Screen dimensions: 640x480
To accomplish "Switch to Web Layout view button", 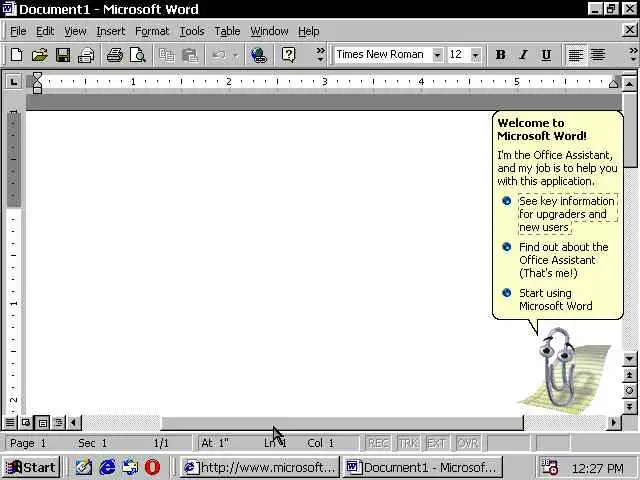I will pyautogui.click(x=26, y=423).
